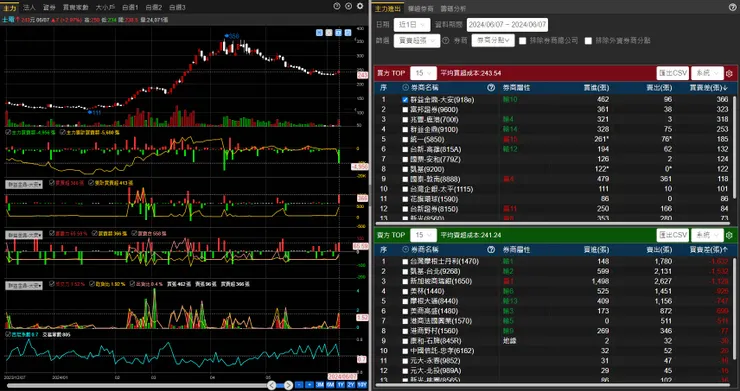
Task: Click the grey track of chart time slider
Action: tap(137, 385)
